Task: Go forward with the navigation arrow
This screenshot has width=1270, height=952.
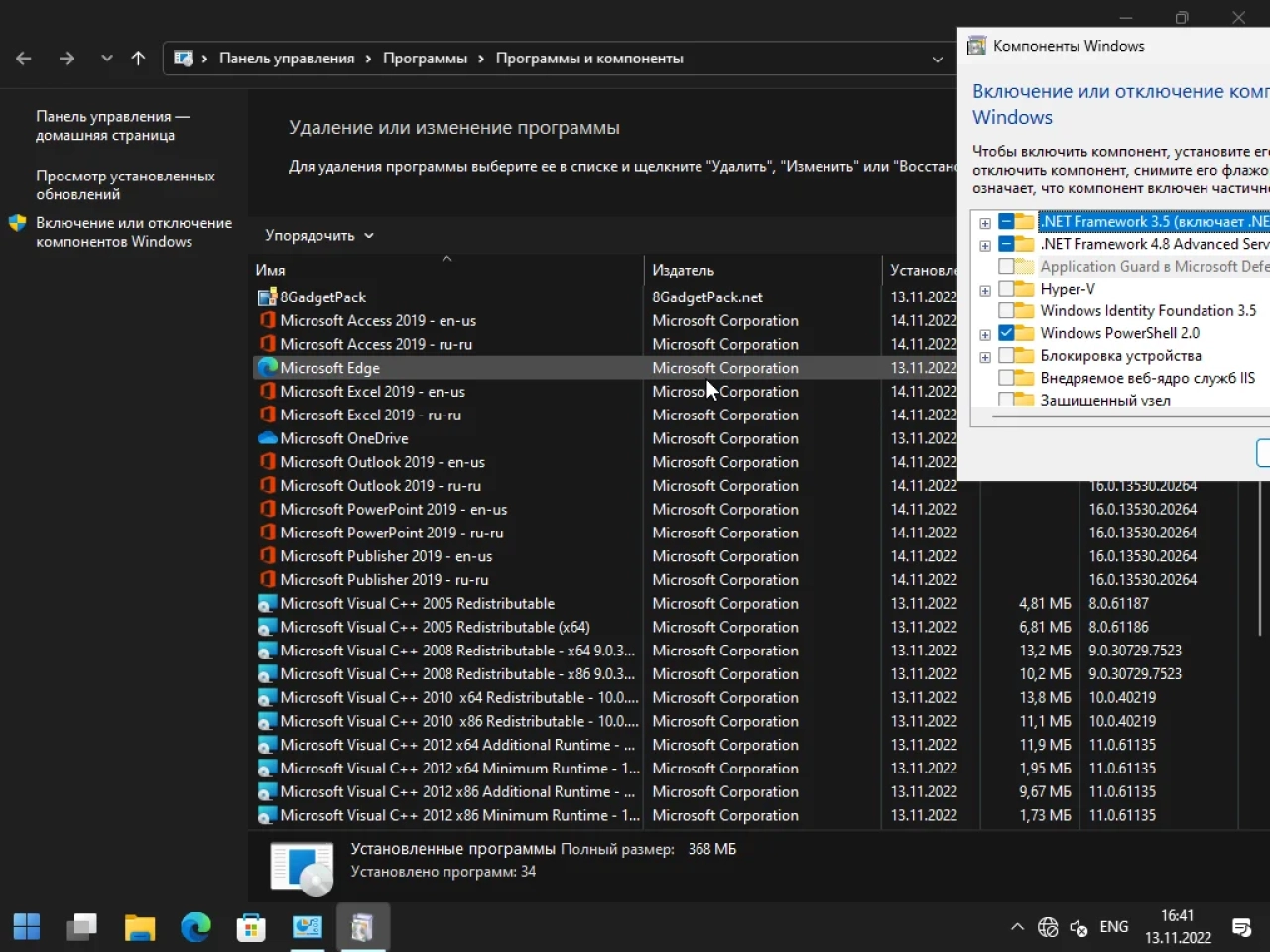Action: point(66,59)
